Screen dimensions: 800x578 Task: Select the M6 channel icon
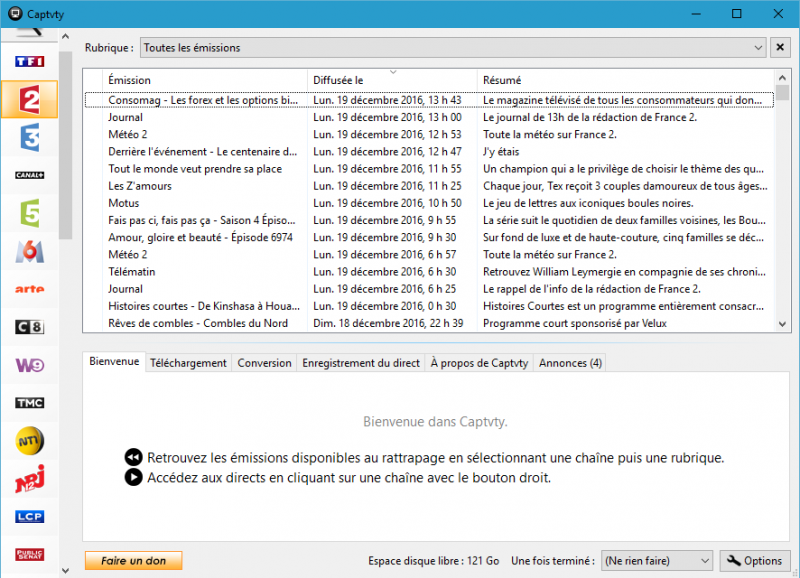(30, 251)
